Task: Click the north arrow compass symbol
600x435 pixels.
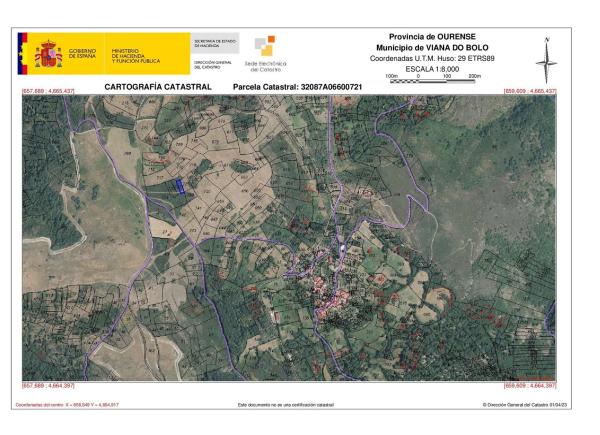Action: click(x=546, y=61)
